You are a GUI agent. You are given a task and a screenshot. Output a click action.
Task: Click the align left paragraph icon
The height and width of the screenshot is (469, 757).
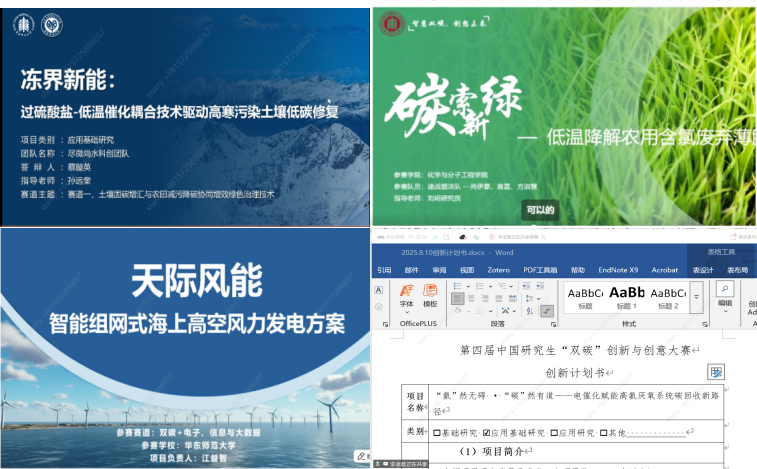pos(456,298)
